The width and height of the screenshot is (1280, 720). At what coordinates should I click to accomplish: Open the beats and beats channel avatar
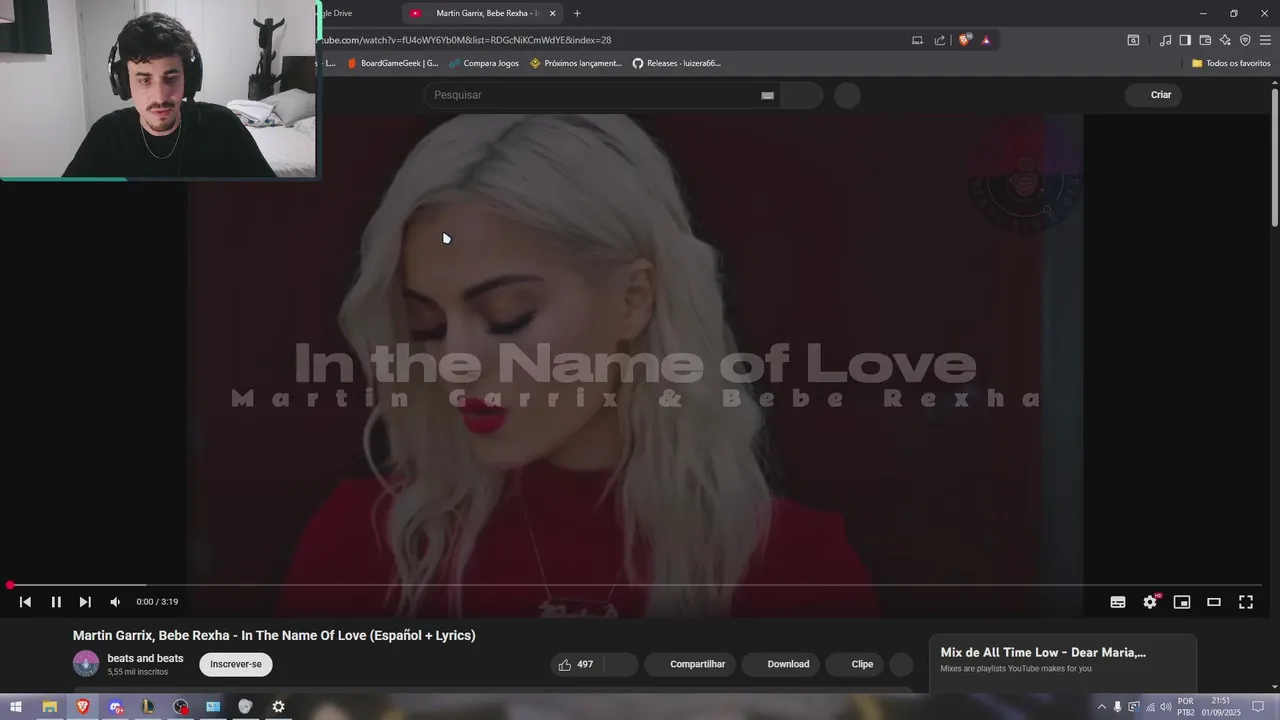tap(86, 664)
